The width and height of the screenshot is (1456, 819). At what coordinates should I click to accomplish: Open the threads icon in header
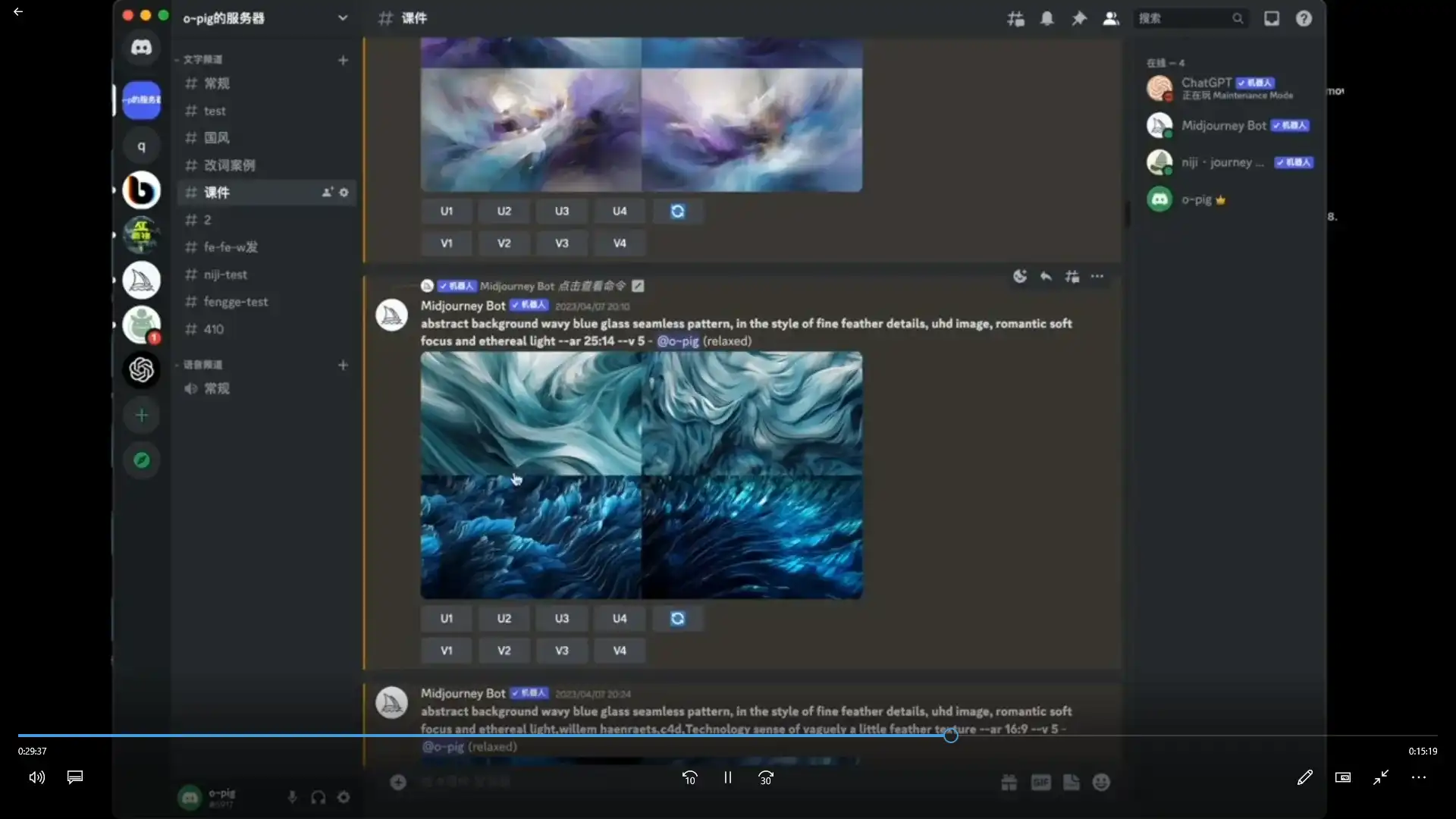point(1015,18)
